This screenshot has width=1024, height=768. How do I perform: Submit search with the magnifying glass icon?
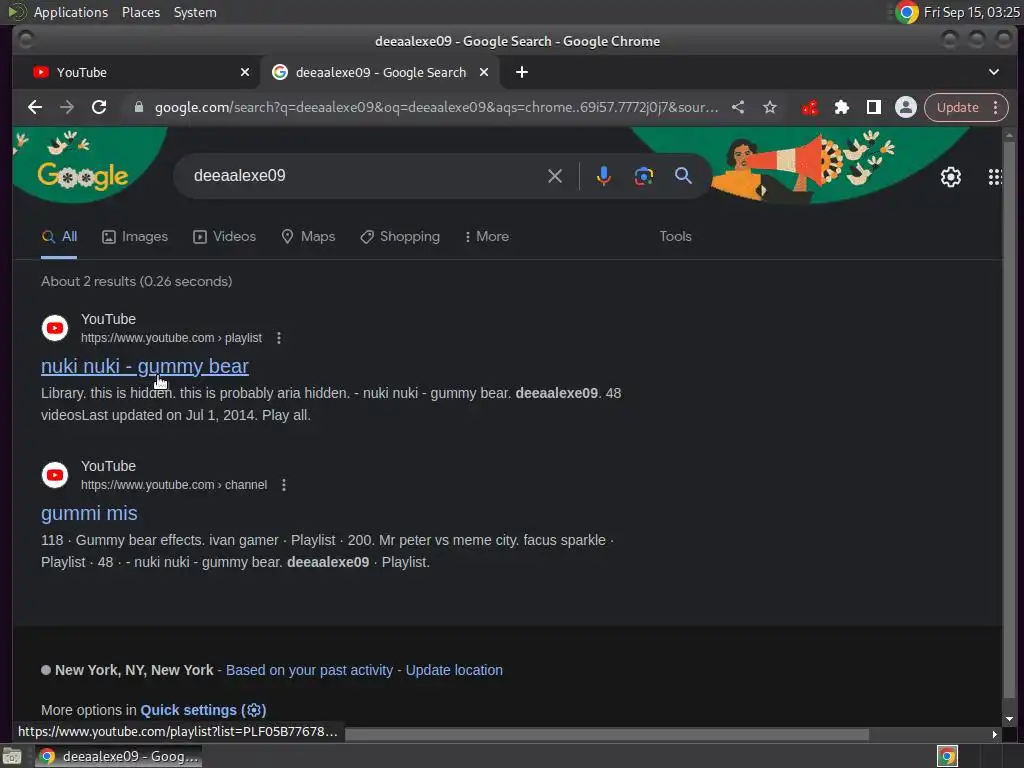pos(683,176)
